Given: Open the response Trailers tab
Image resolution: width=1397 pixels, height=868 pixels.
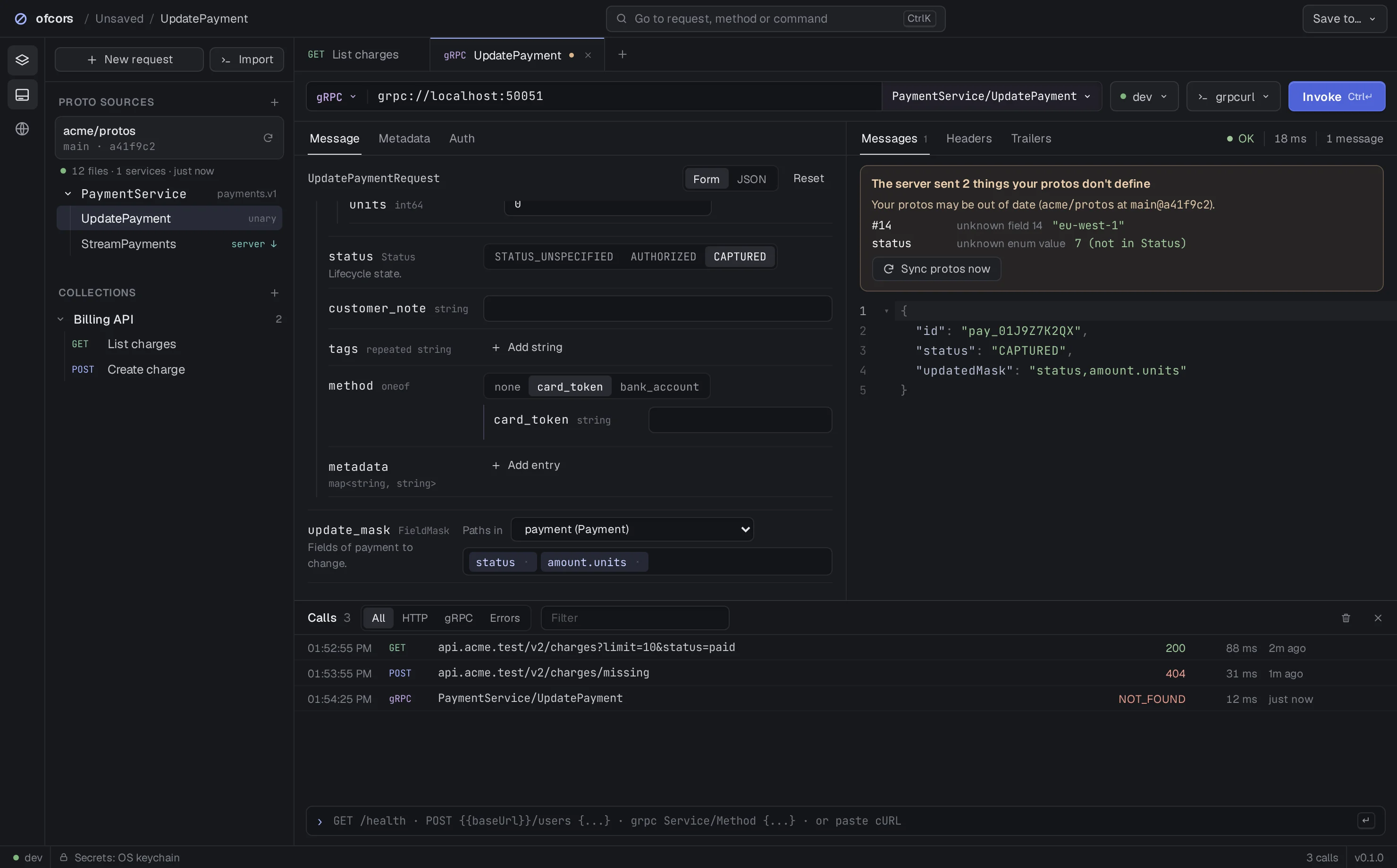Looking at the screenshot, I should click(x=1031, y=139).
